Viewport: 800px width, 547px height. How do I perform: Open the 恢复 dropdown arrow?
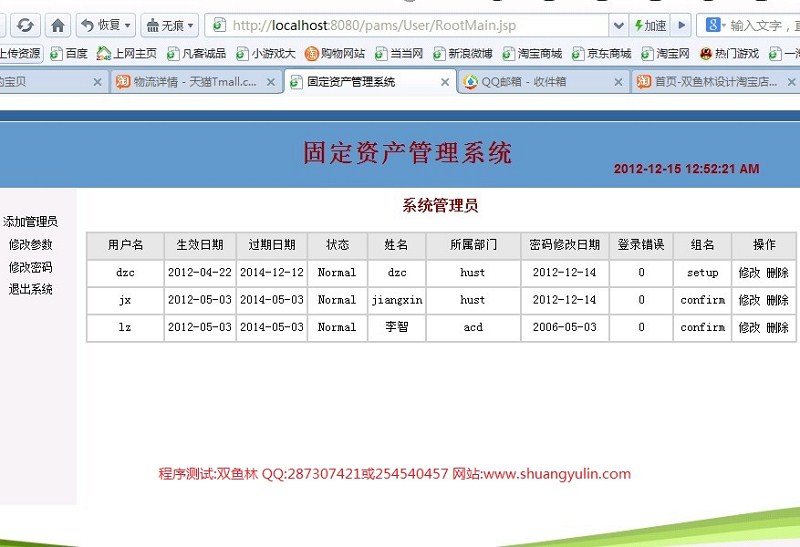[128, 25]
